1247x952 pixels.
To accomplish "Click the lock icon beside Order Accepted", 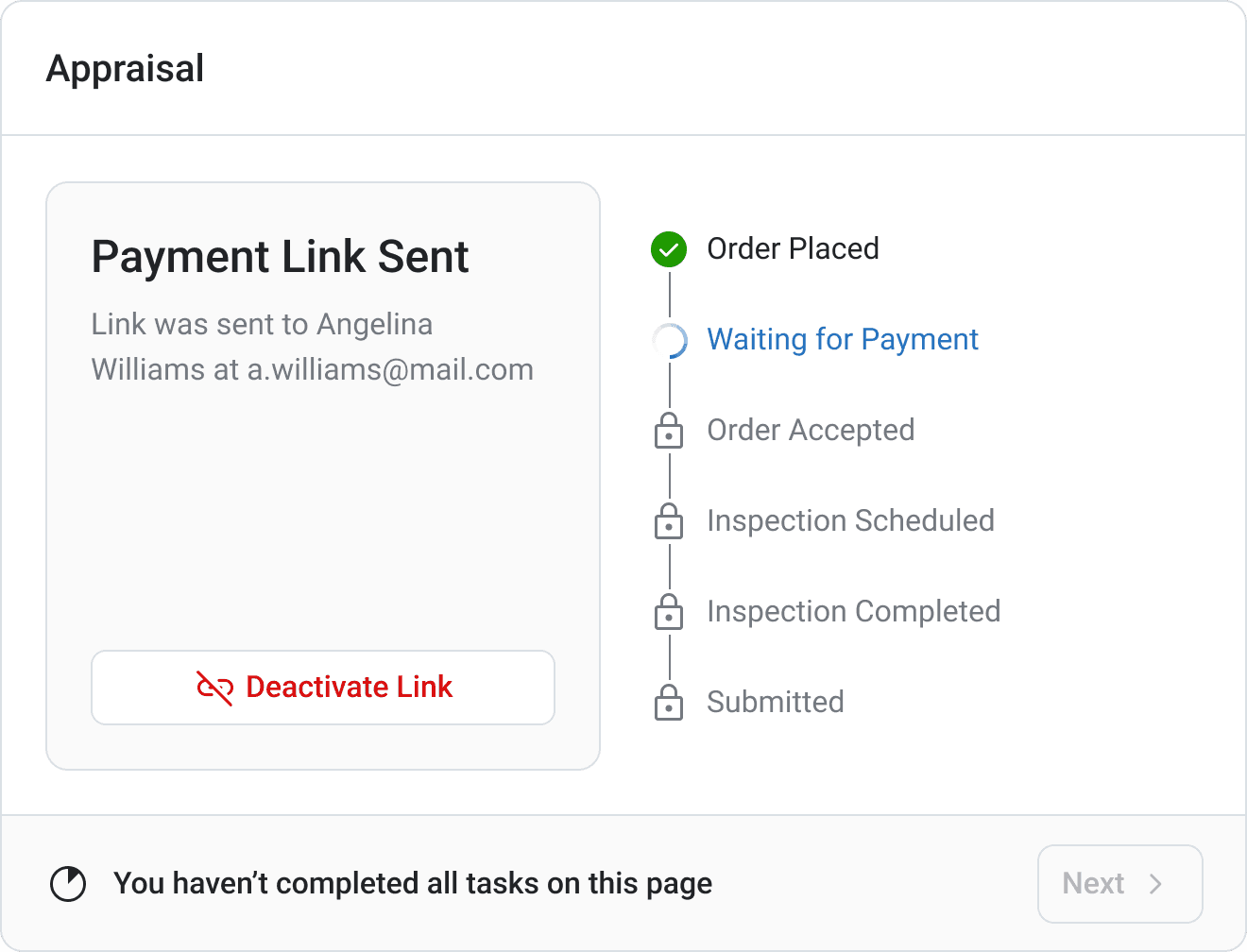I will pos(669,431).
